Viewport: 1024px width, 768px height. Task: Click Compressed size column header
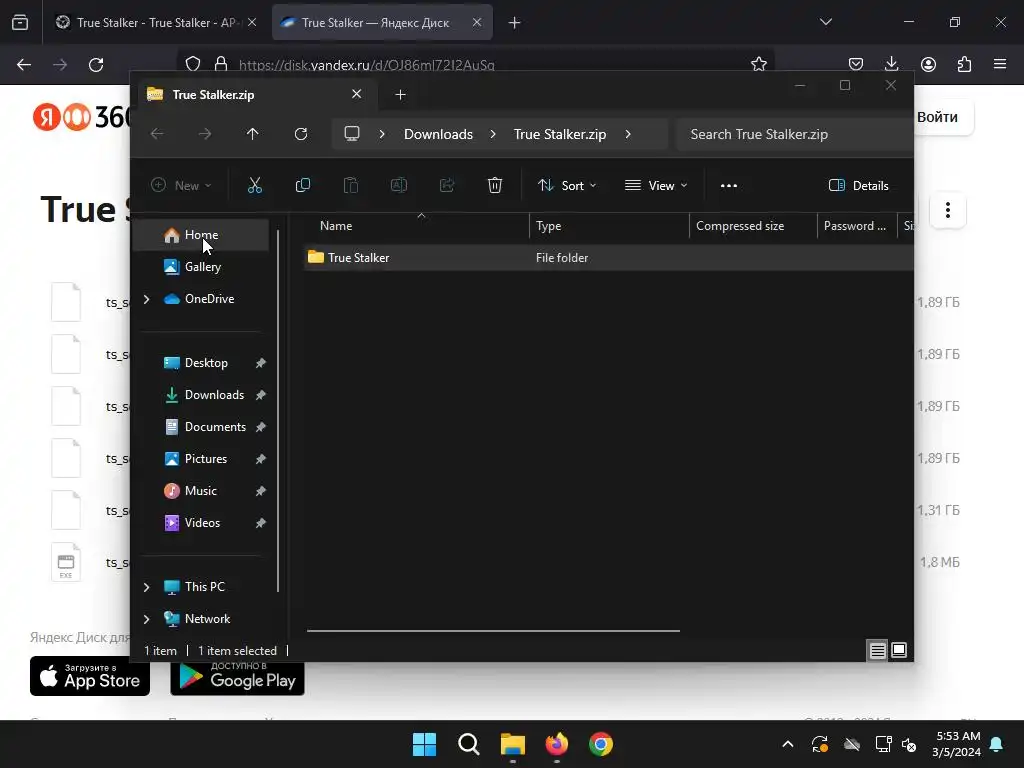[753, 226]
